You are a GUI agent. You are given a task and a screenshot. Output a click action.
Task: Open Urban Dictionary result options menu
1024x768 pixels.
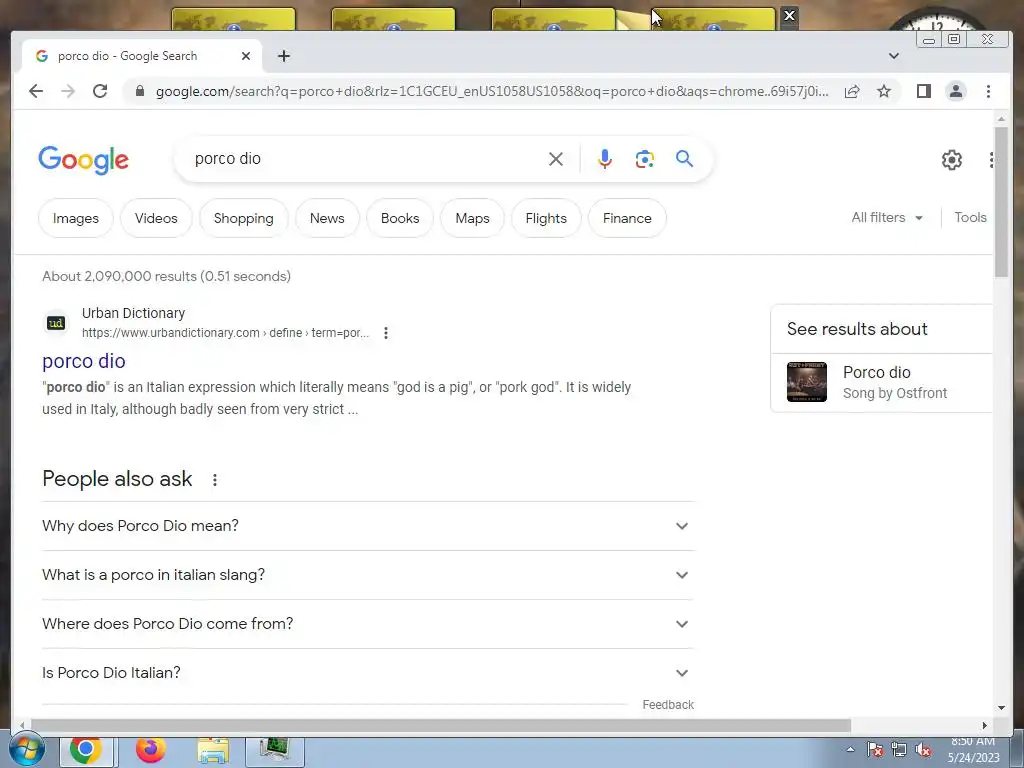[386, 333]
